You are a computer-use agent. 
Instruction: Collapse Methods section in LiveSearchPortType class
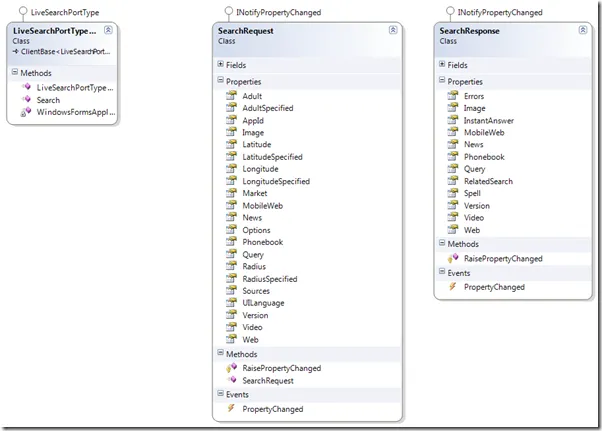coord(15,72)
